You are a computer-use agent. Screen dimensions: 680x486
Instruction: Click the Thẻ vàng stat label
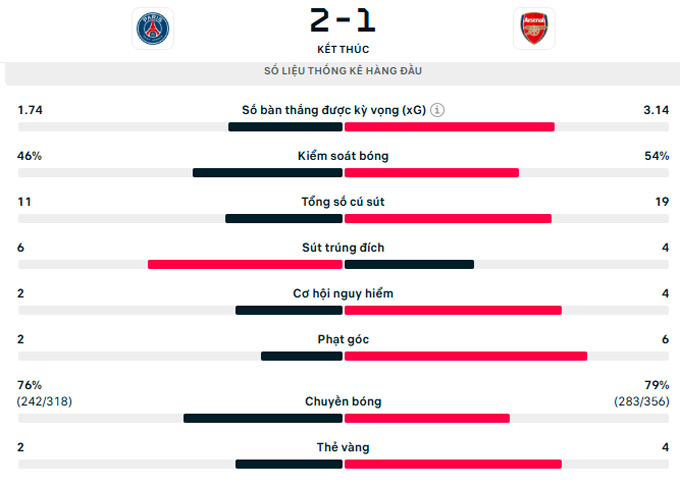click(x=342, y=448)
